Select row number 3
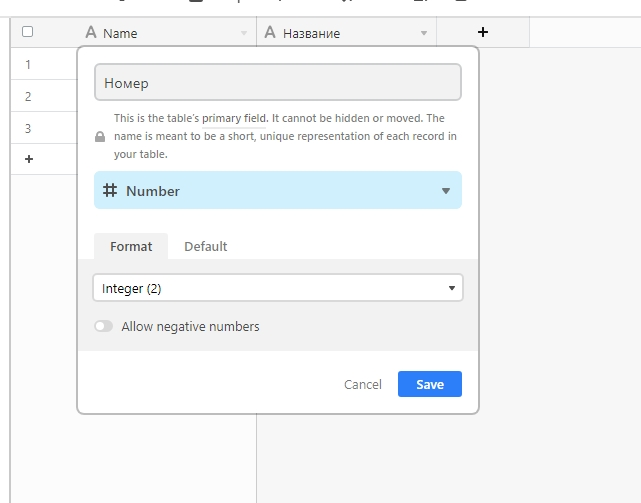641x503 pixels. [x=28, y=128]
